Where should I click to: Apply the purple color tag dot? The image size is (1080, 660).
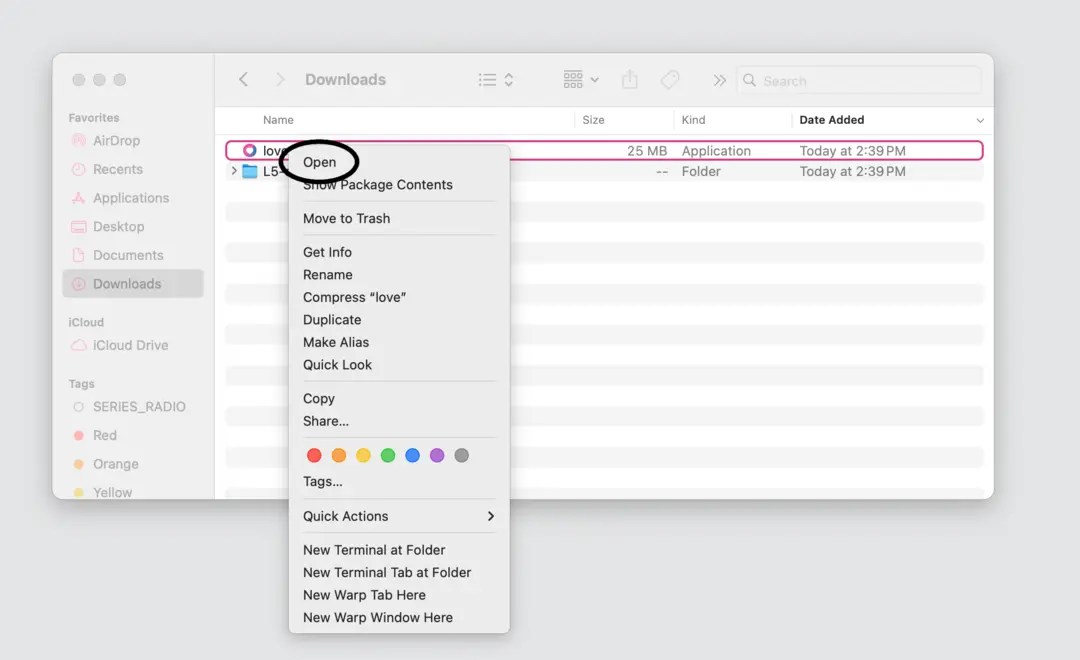point(437,455)
